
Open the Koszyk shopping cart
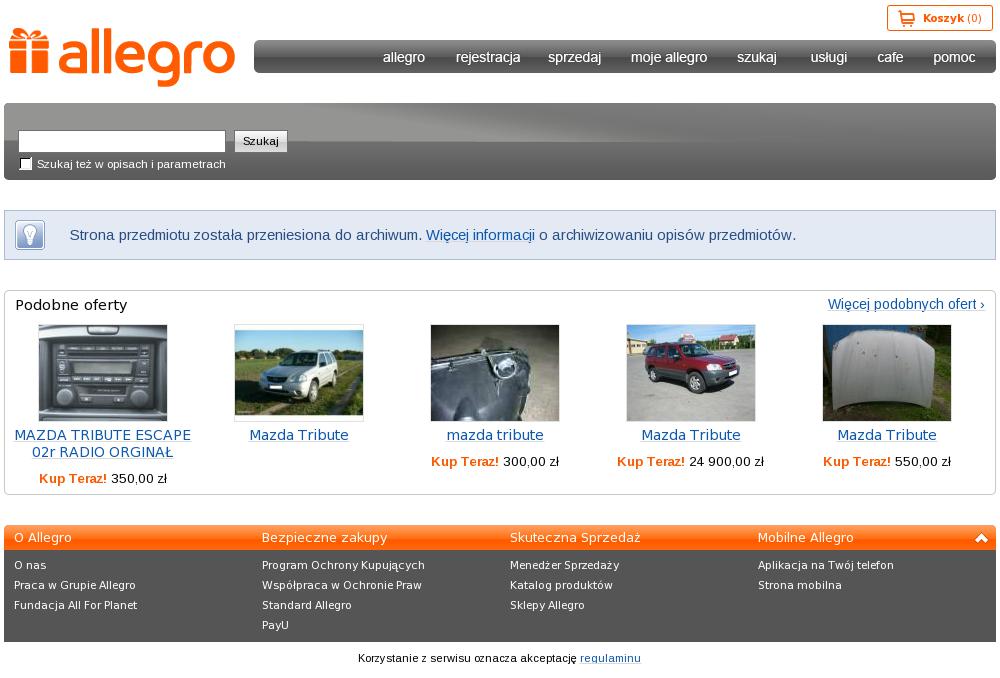[x=939, y=18]
